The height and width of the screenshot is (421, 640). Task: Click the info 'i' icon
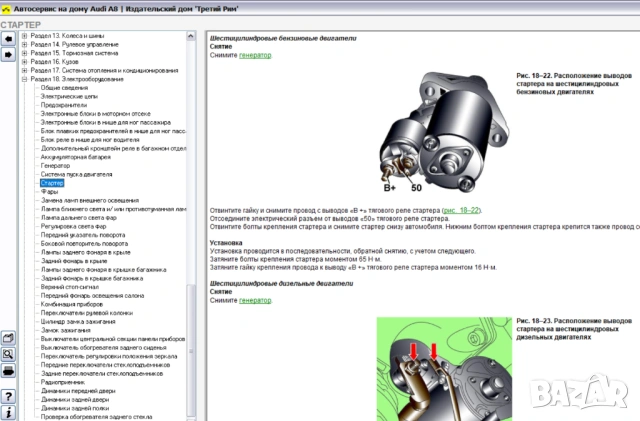tap(8, 412)
